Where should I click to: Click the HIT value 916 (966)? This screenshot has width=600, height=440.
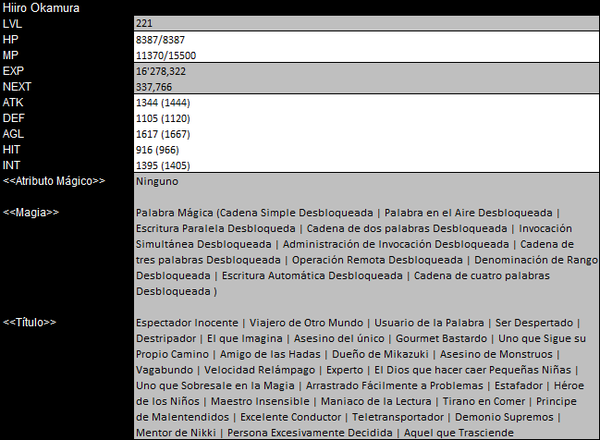coord(157,150)
